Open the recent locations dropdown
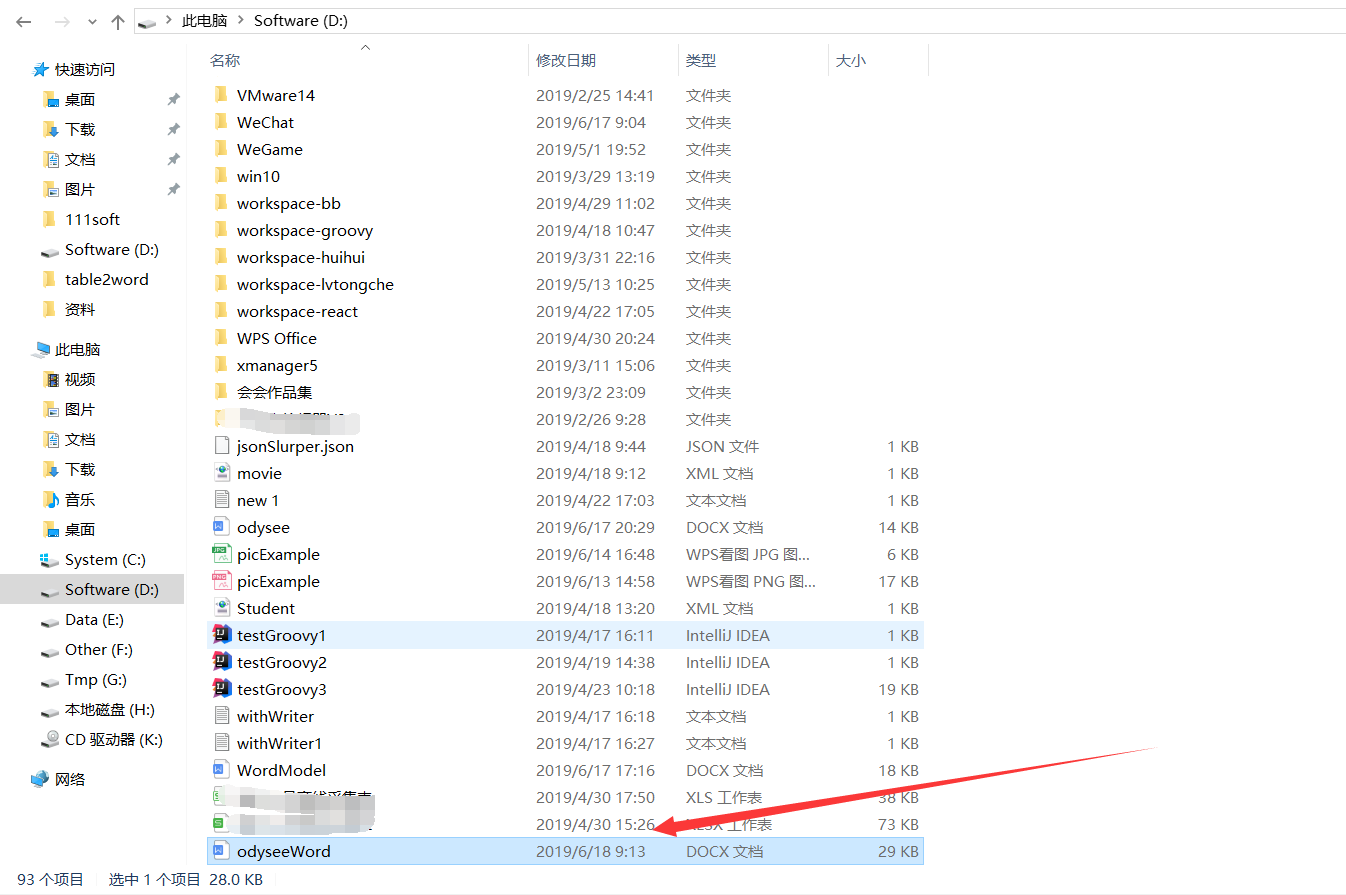The height and width of the screenshot is (895, 1346). (91, 20)
